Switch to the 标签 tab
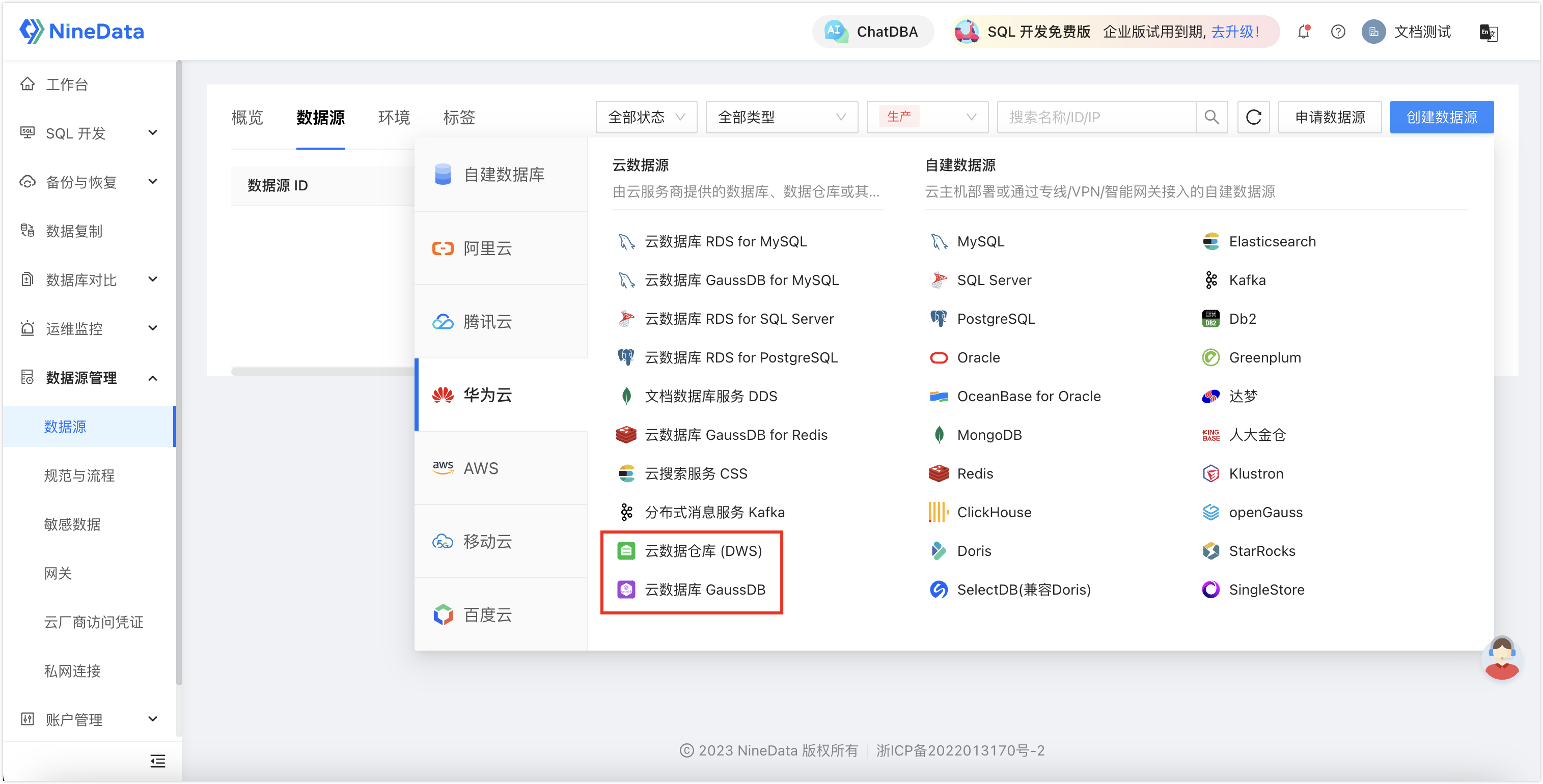Screen dimensions: 1543x784 (x=459, y=118)
